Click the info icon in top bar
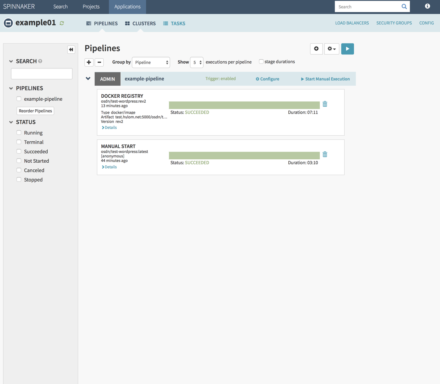 pyautogui.click(x=427, y=6)
